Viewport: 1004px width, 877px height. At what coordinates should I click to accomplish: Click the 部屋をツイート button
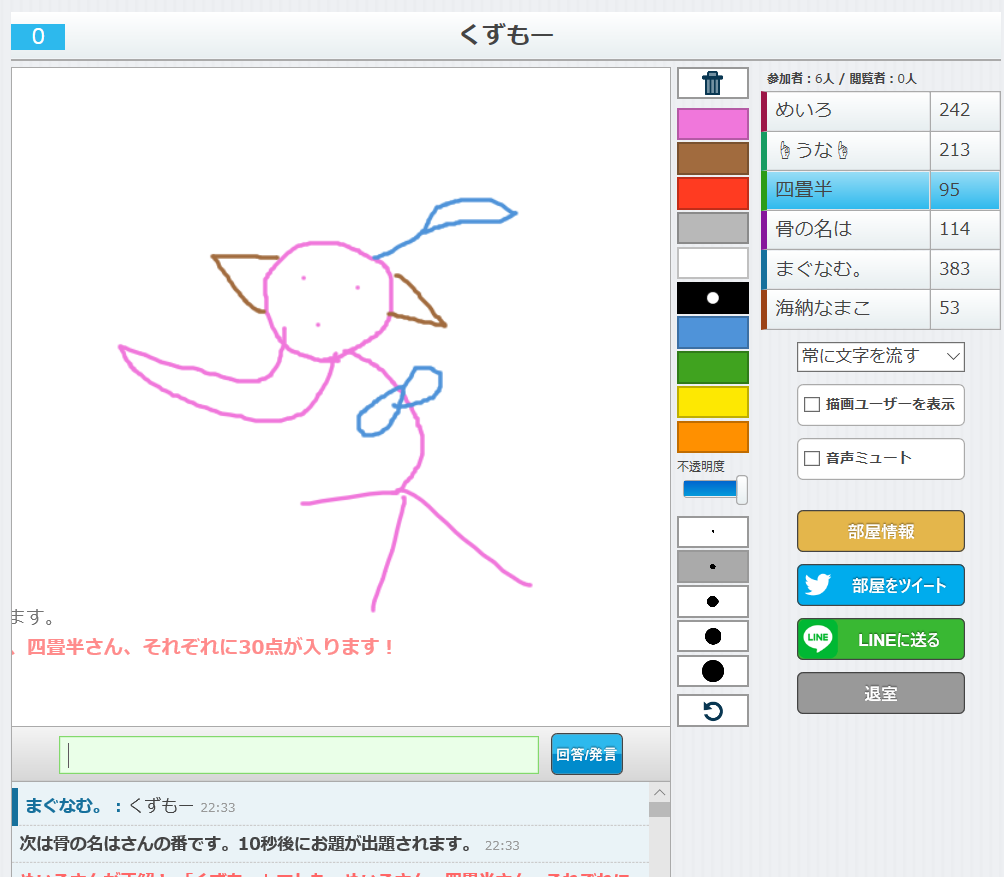point(880,585)
